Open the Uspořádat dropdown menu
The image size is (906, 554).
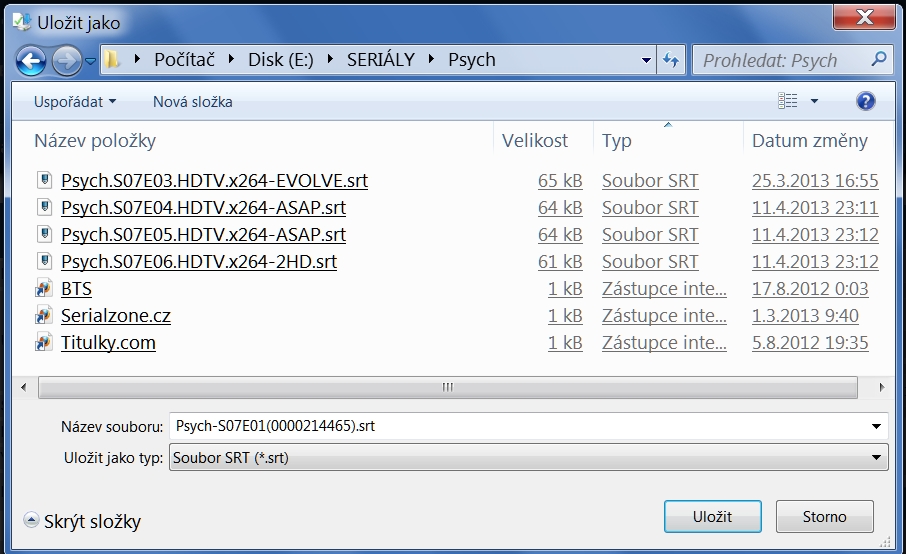(75, 101)
